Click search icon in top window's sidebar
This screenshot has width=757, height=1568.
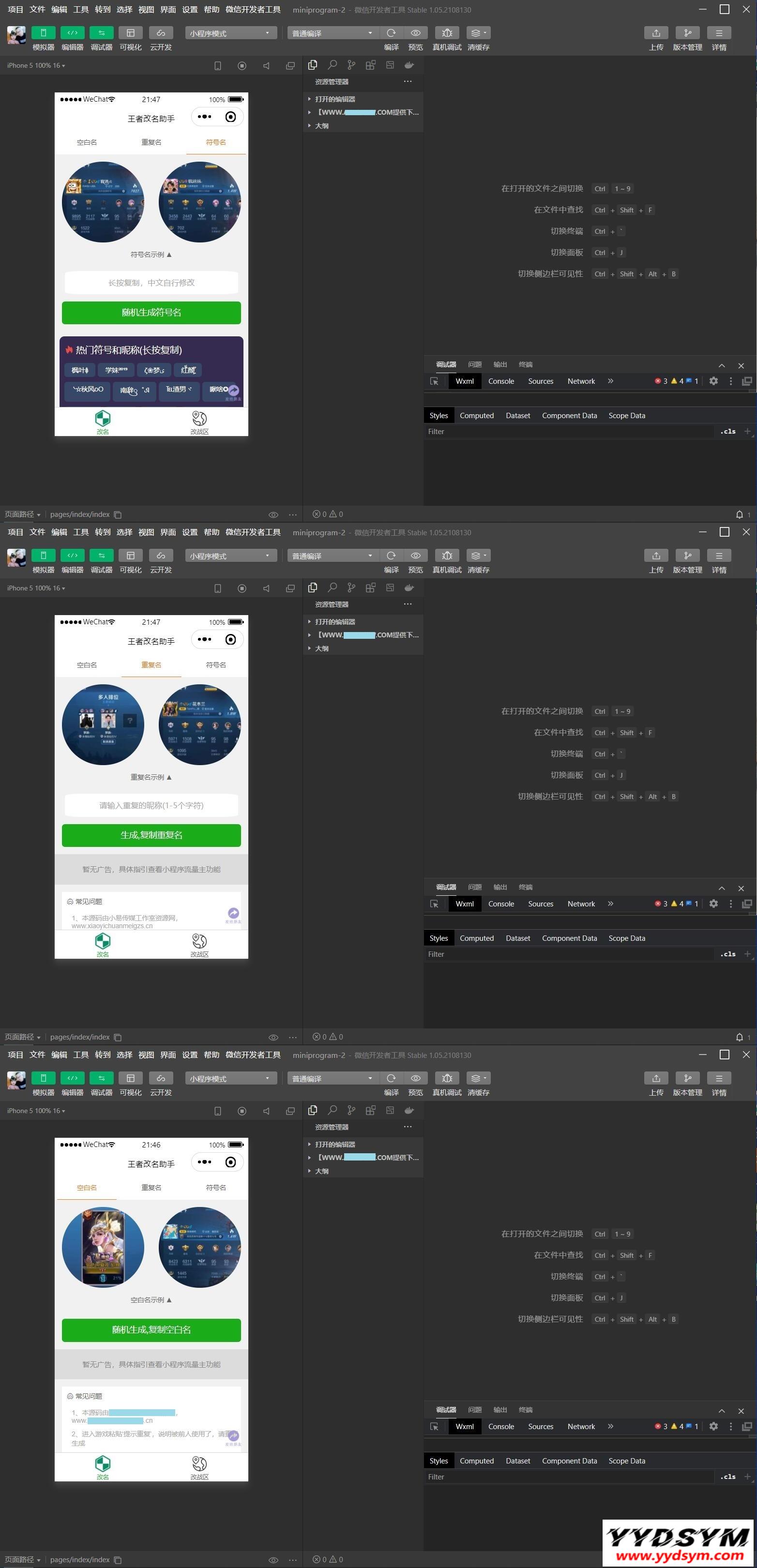[332, 65]
